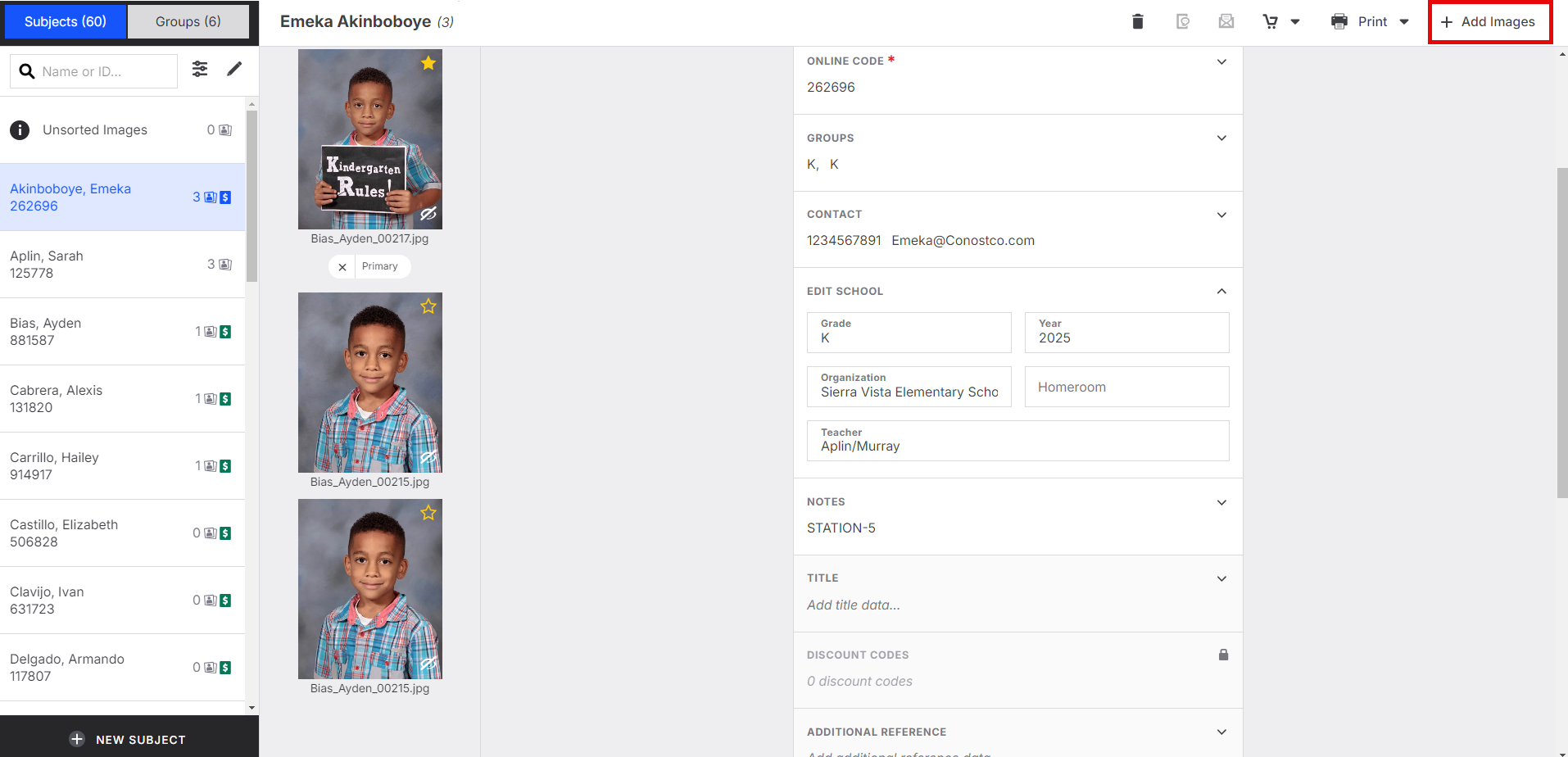Click the trash delete icon in top toolbar
This screenshot has width=1568, height=757.
pos(1137,21)
